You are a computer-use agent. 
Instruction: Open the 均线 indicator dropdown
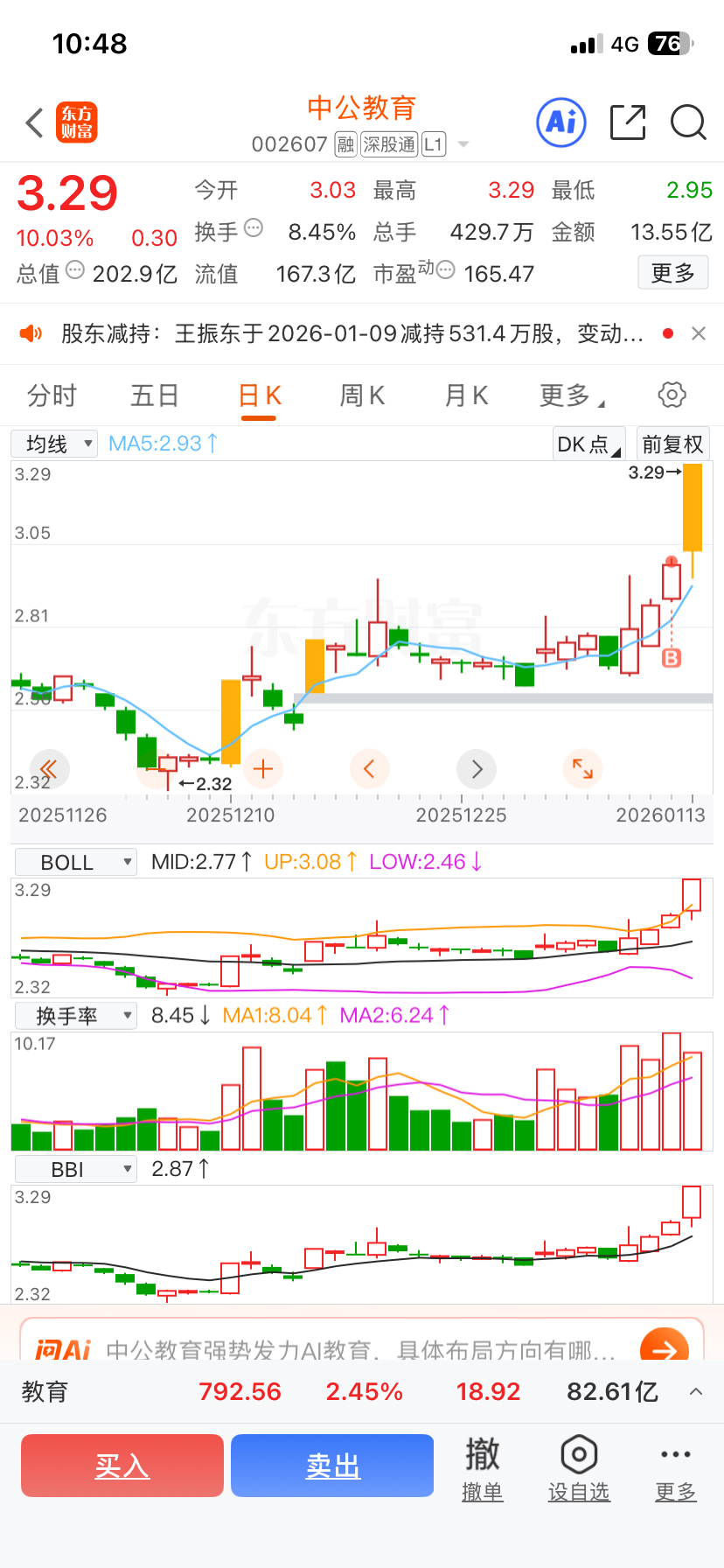click(x=53, y=444)
